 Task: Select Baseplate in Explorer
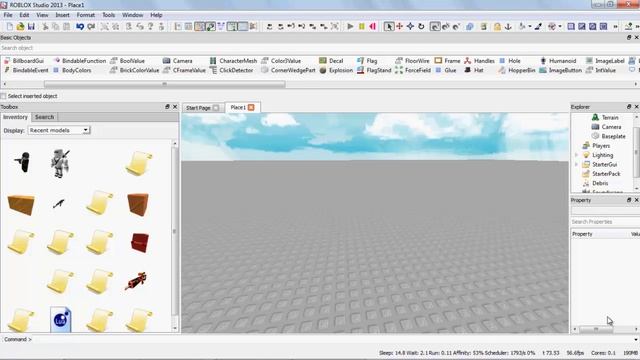click(x=609, y=136)
